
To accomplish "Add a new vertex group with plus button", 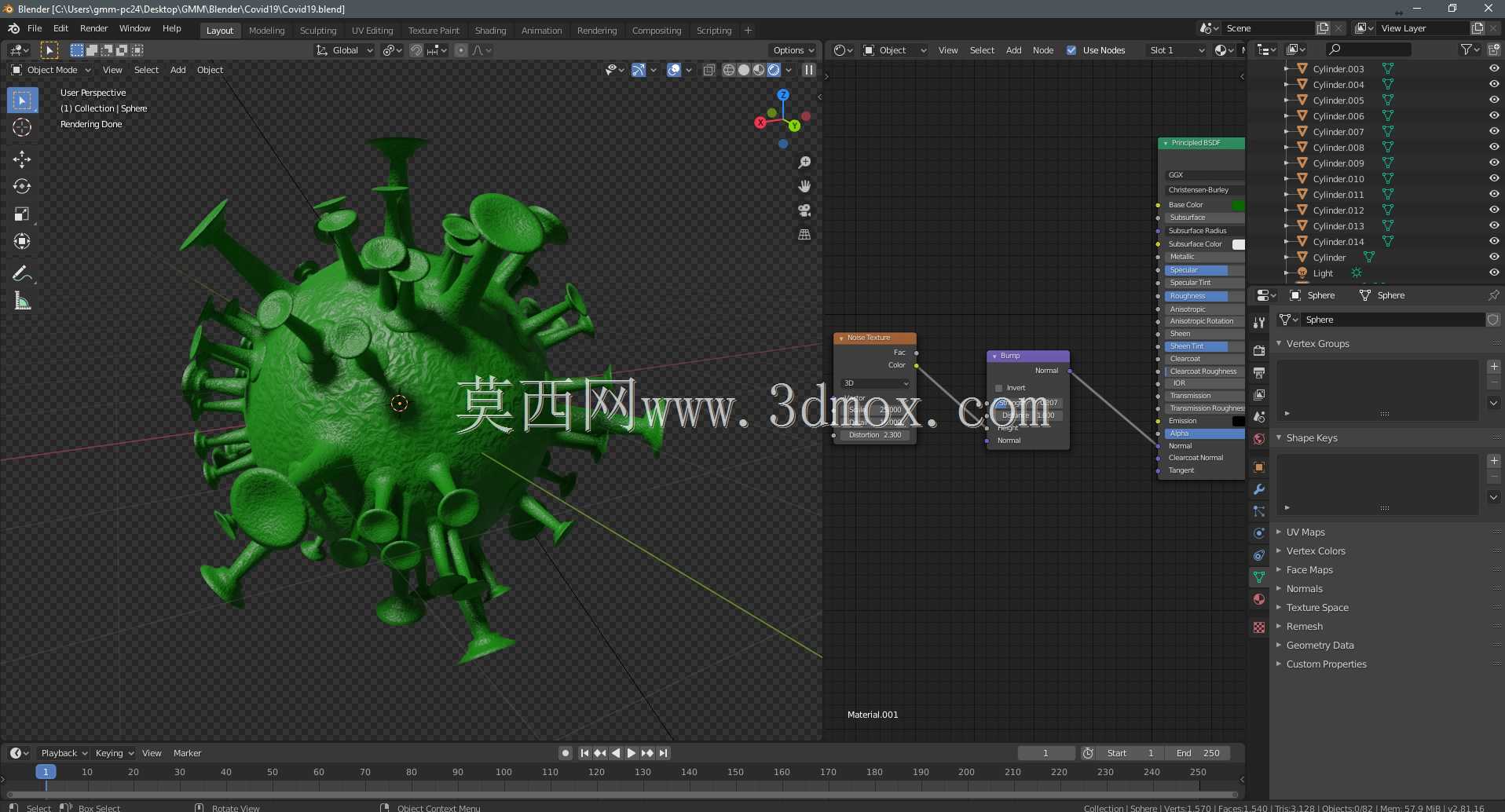I will point(1494,367).
